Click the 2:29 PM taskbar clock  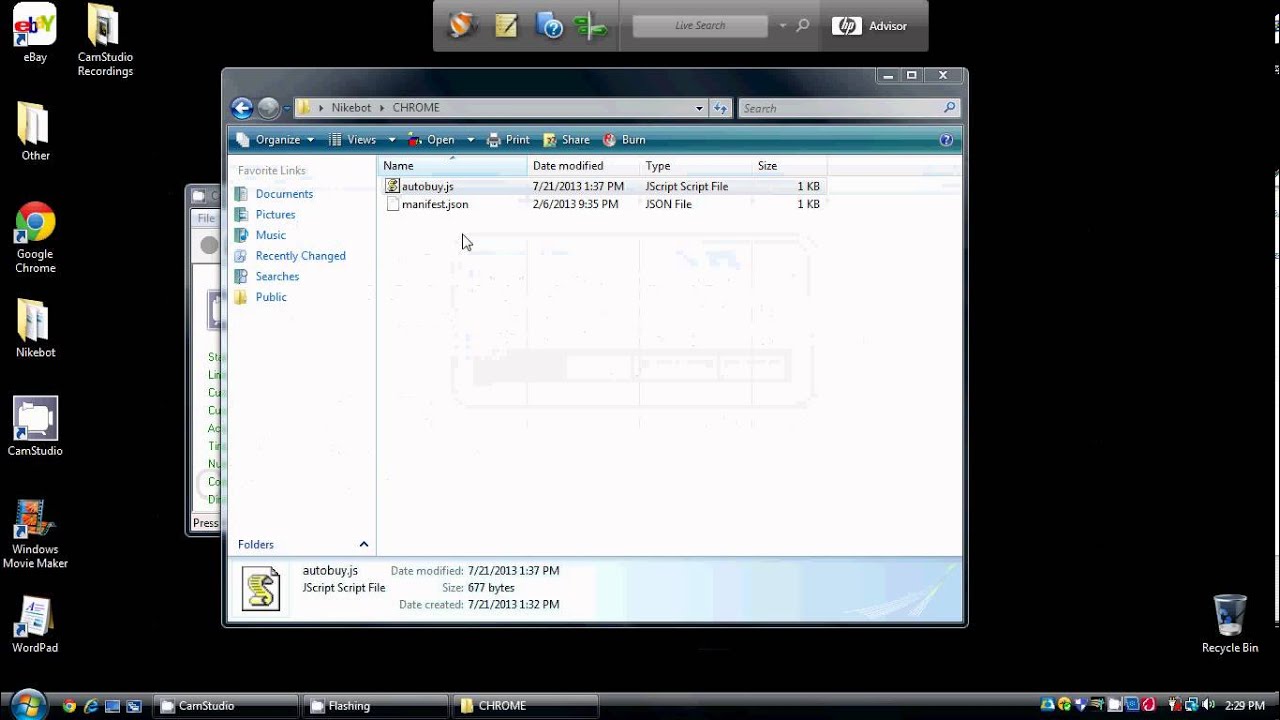(1246, 706)
